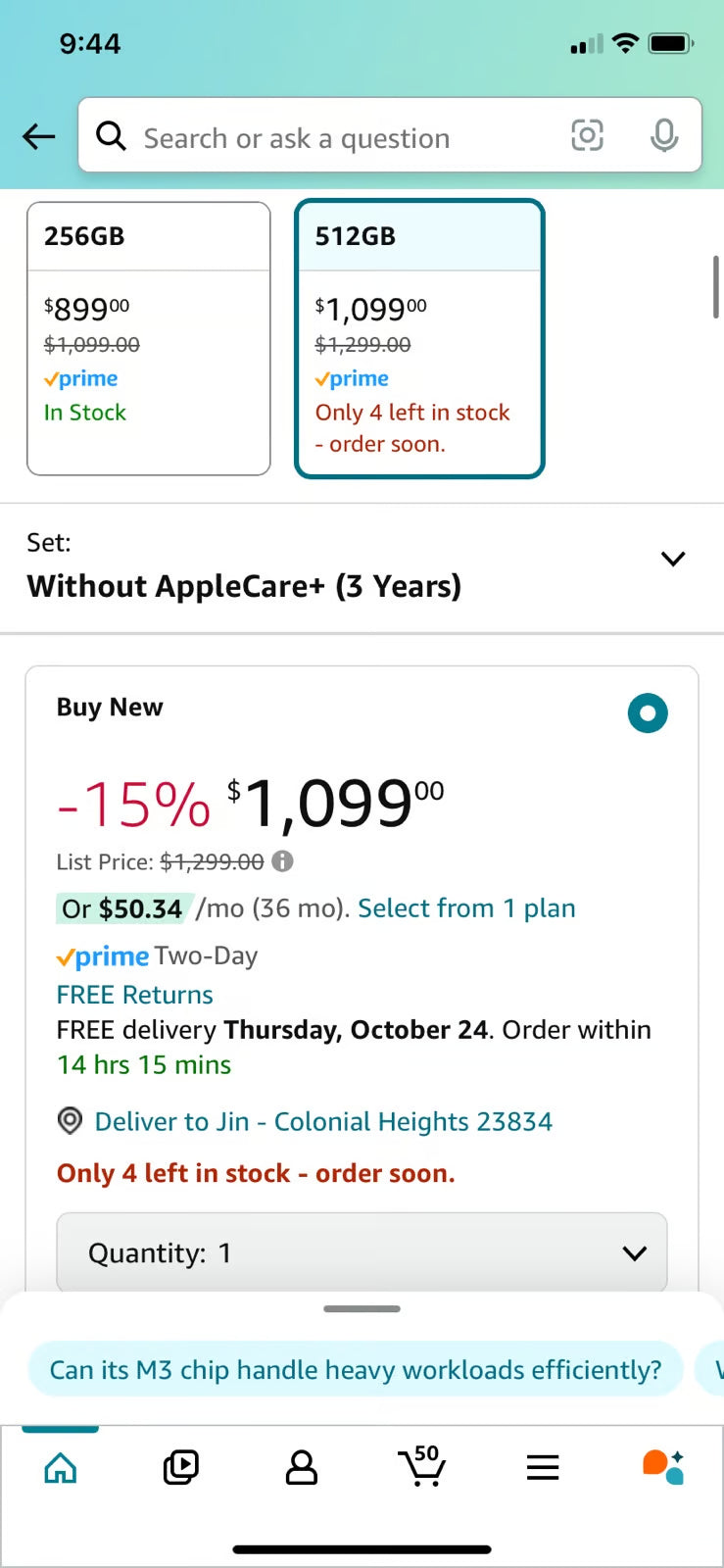Open the Quantity dropdown
Screen dimensions: 724x1568
[x=362, y=1252]
